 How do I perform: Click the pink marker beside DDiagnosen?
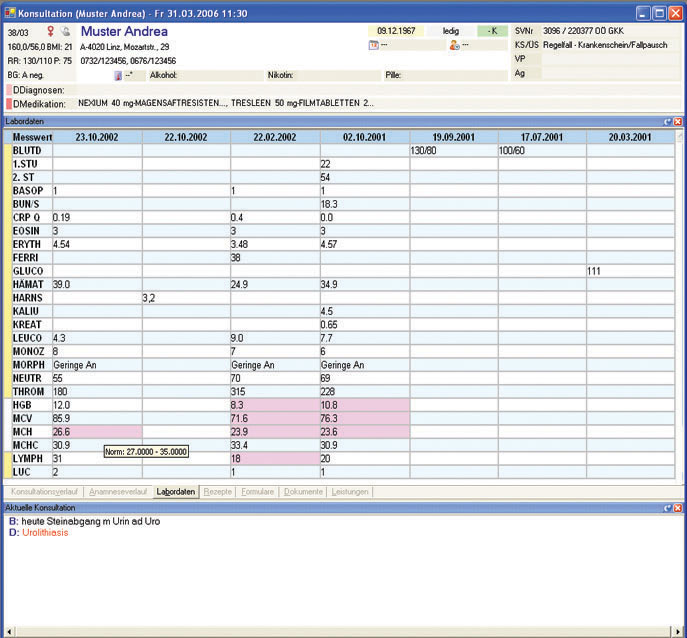(x=9, y=90)
